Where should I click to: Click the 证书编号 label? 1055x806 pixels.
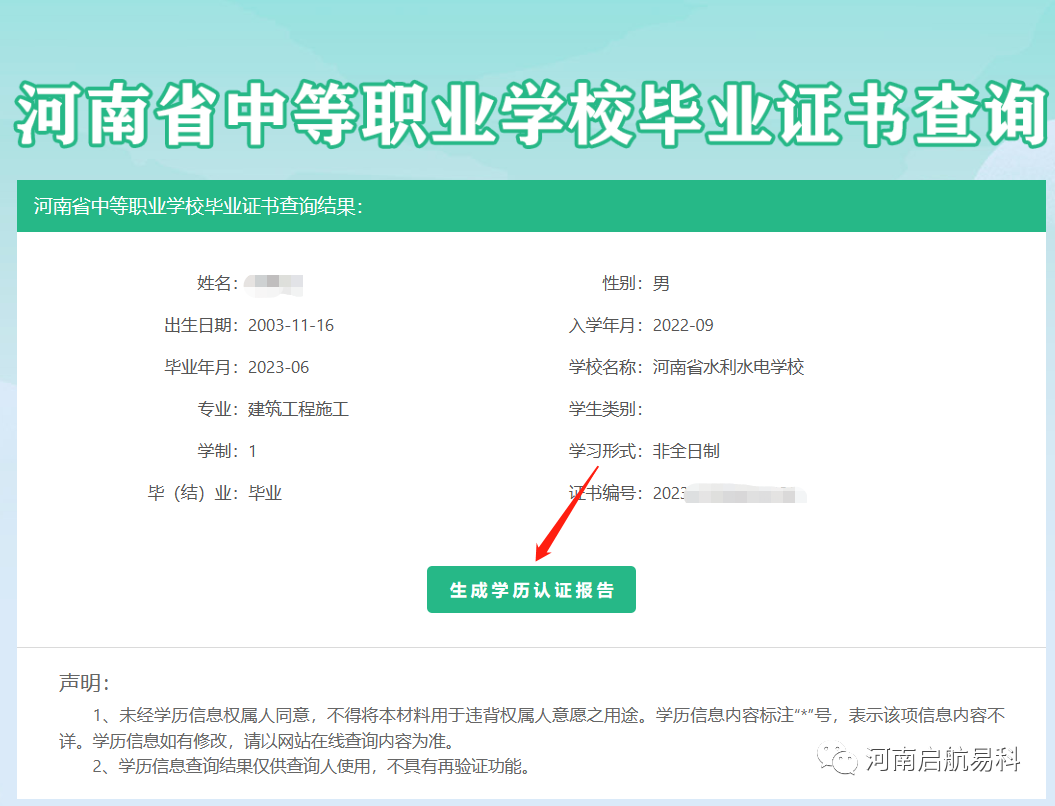point(605,493)
